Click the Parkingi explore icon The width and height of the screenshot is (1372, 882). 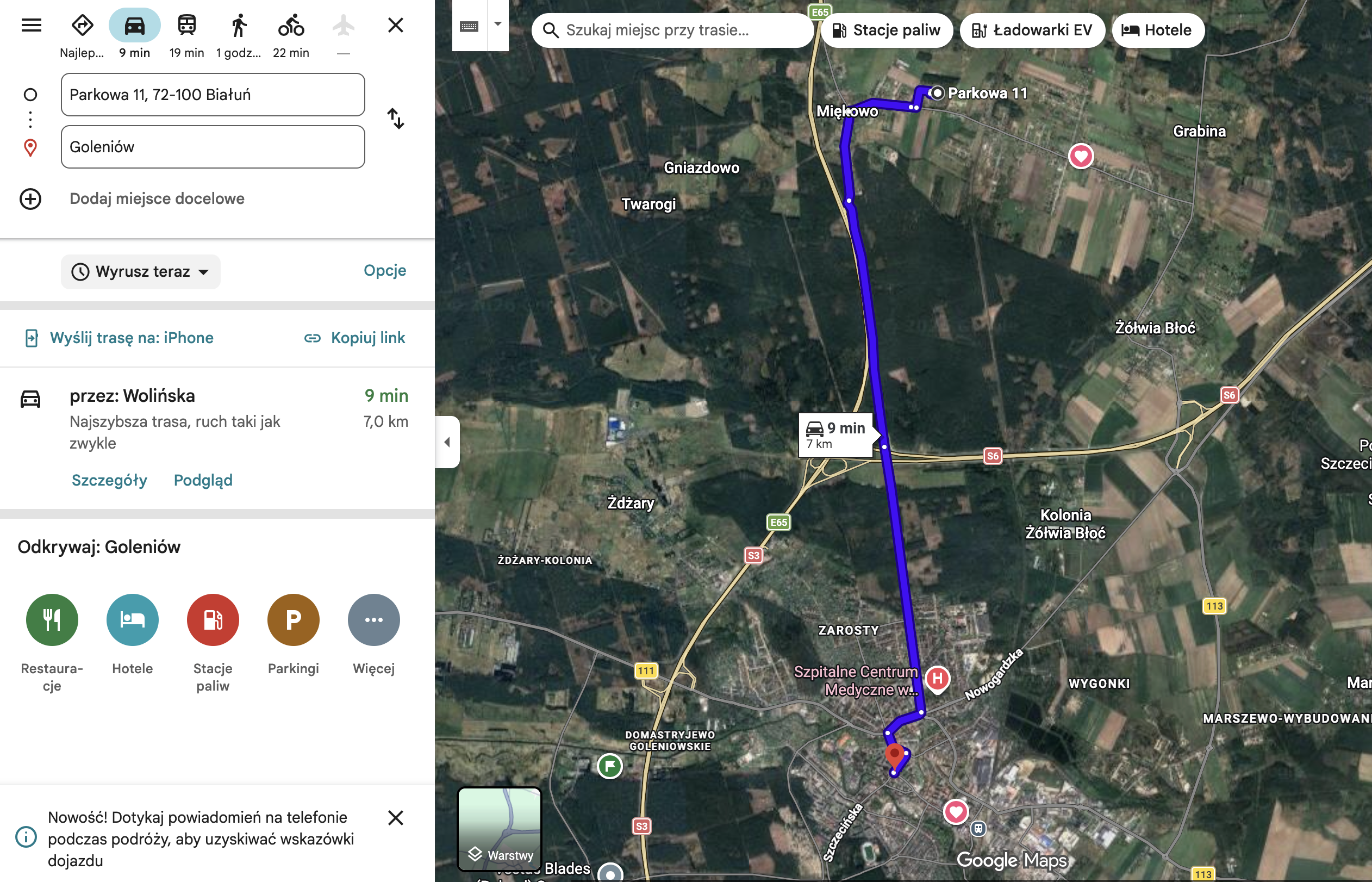tap(293, 620)
